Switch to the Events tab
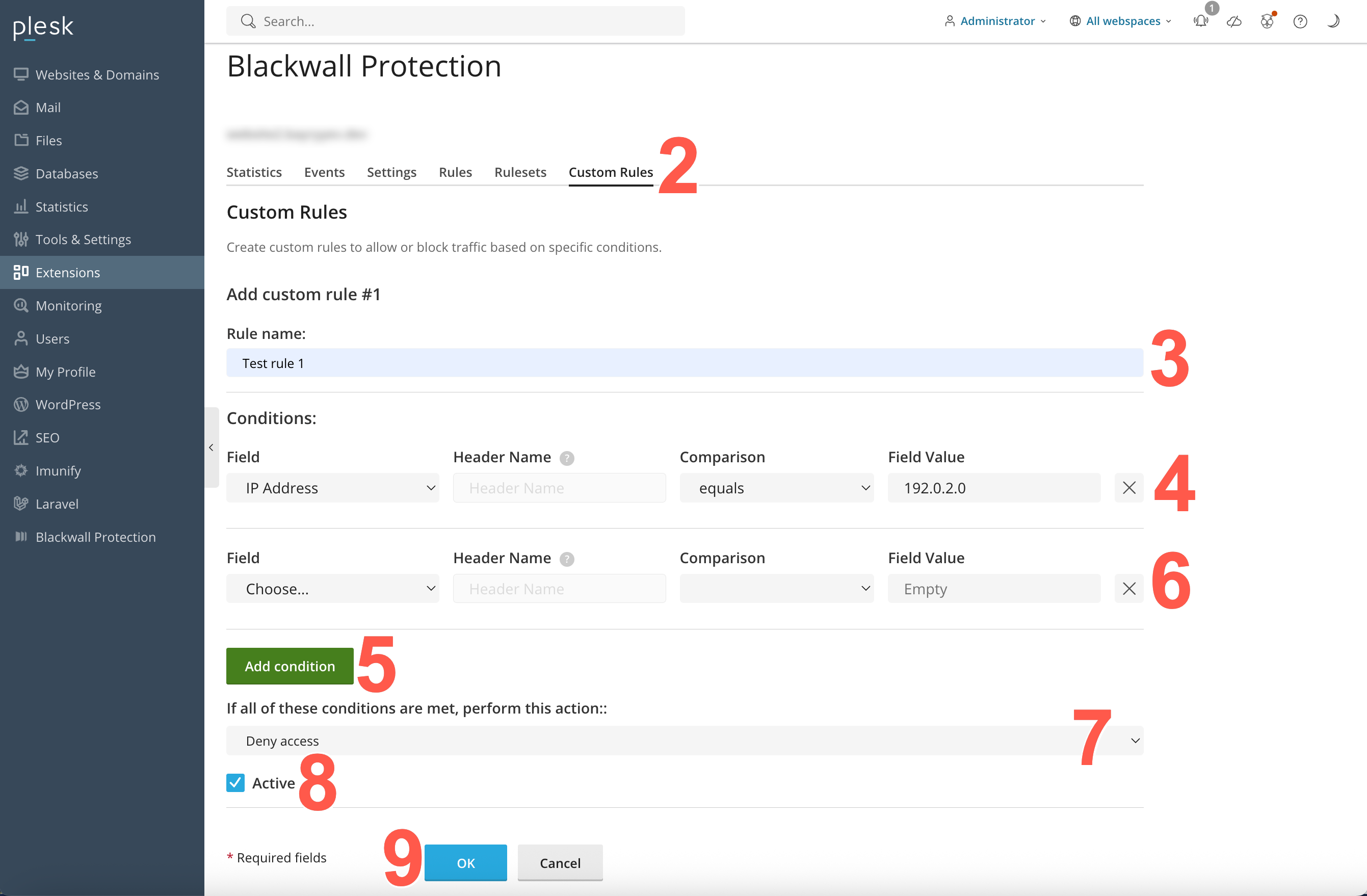 click(325, 172)
